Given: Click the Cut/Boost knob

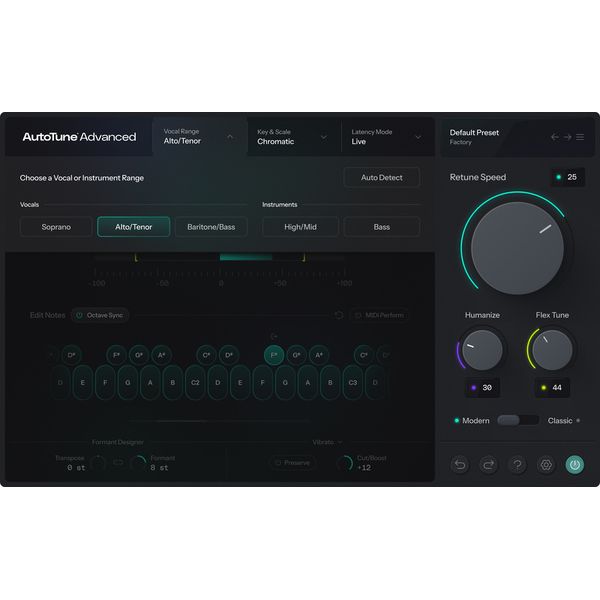Looking at the screenshot, I should [x=345, y=463].
